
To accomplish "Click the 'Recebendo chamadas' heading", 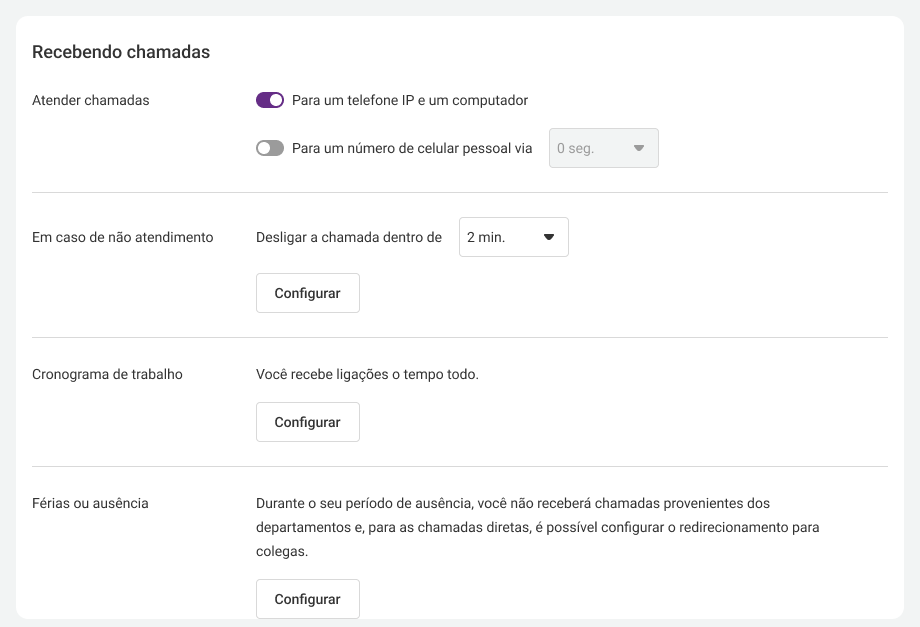I will click(121, 52).
